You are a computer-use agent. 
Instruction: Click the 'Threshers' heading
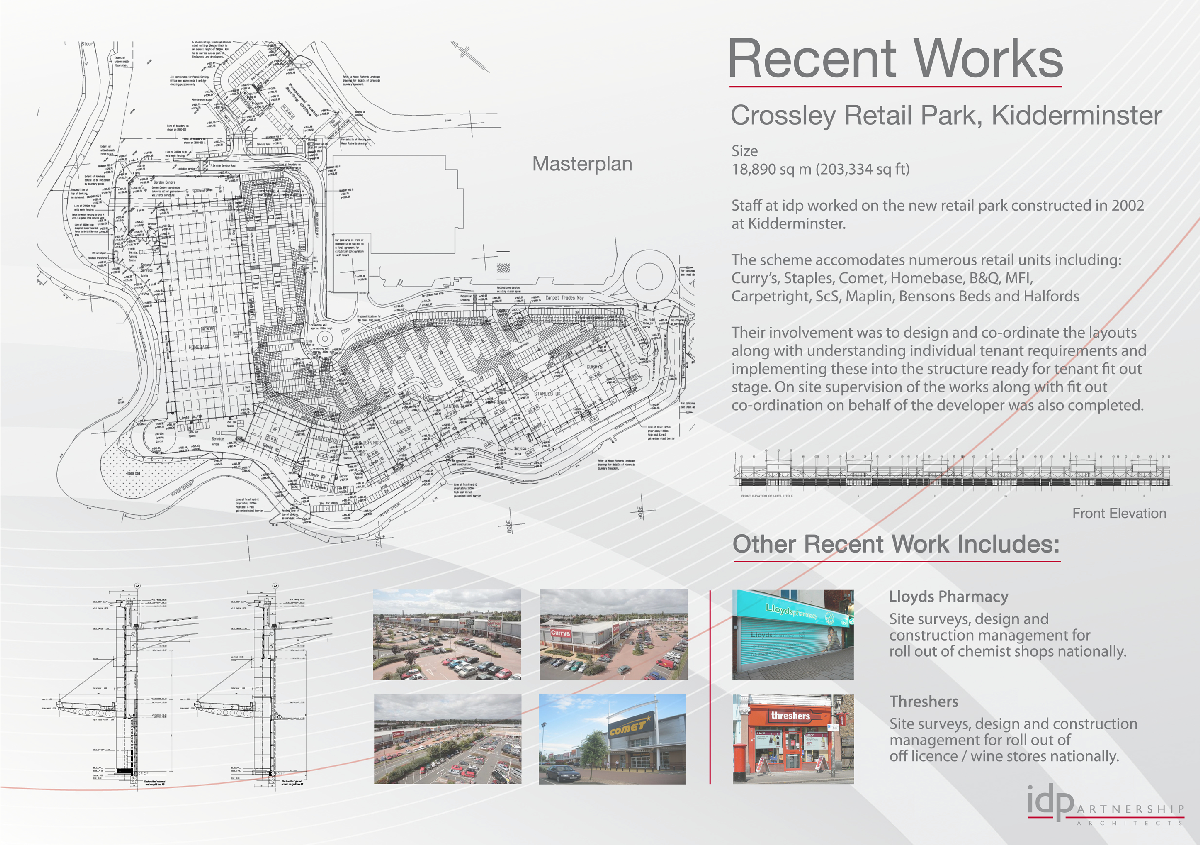coord(924,701)
